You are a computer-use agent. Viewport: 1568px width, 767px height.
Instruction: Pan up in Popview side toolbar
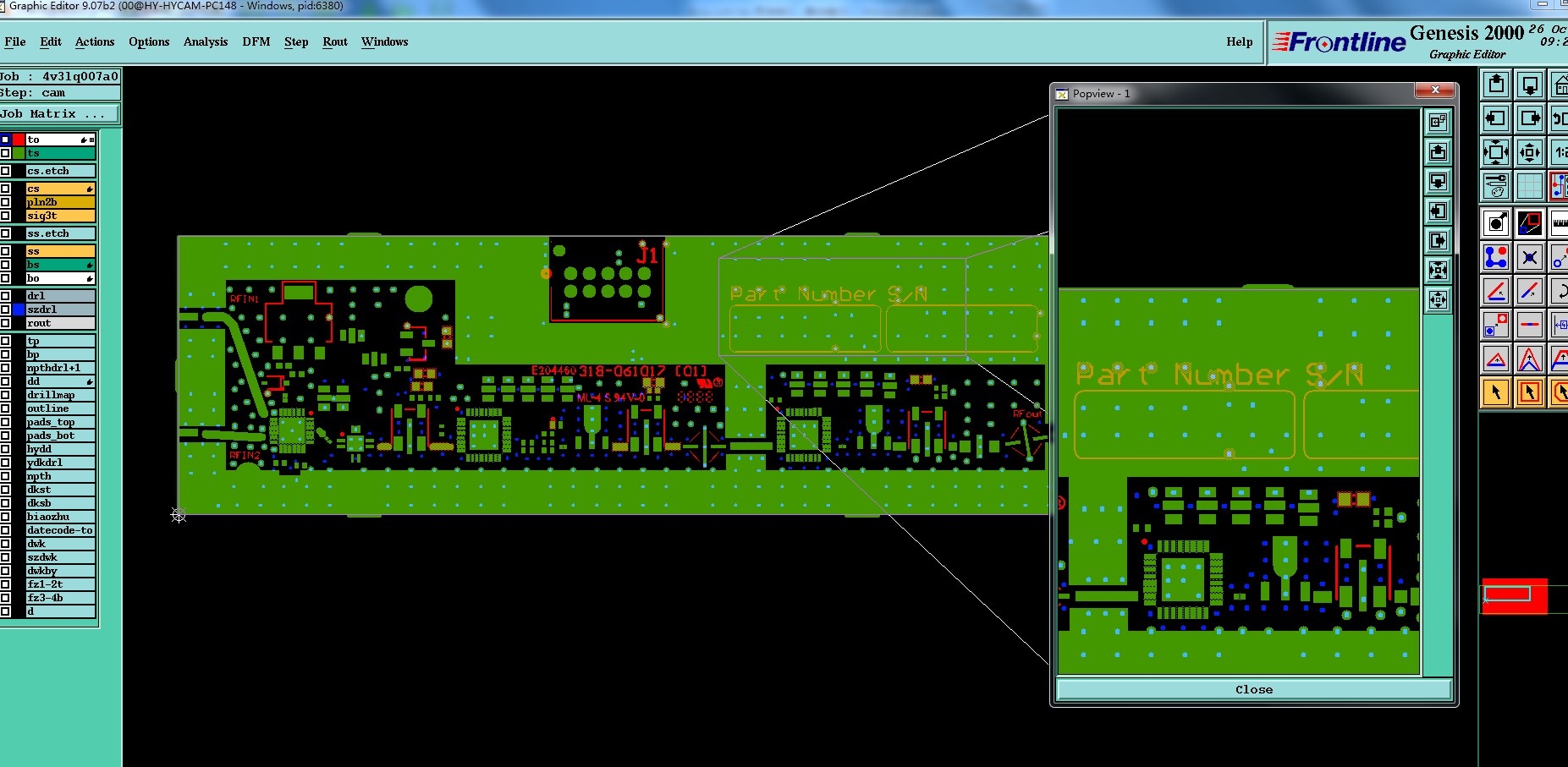(x=1438, y=151)
